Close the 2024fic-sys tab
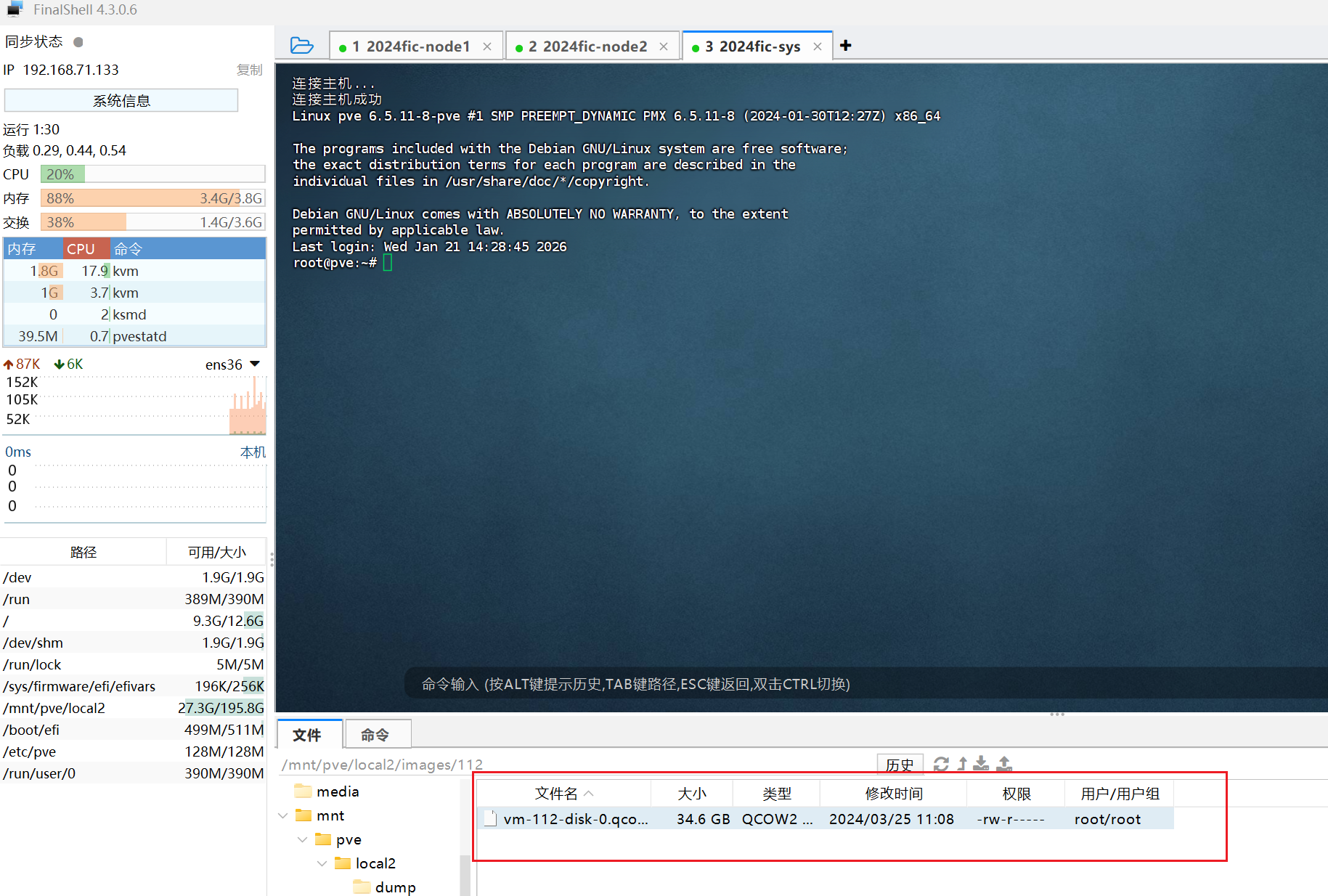 tap(818, 46)
